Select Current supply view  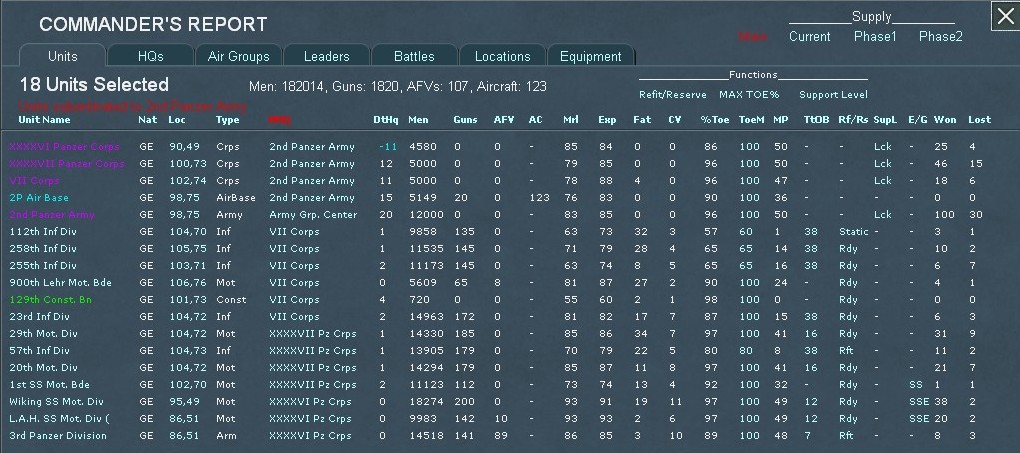point(809,37)
